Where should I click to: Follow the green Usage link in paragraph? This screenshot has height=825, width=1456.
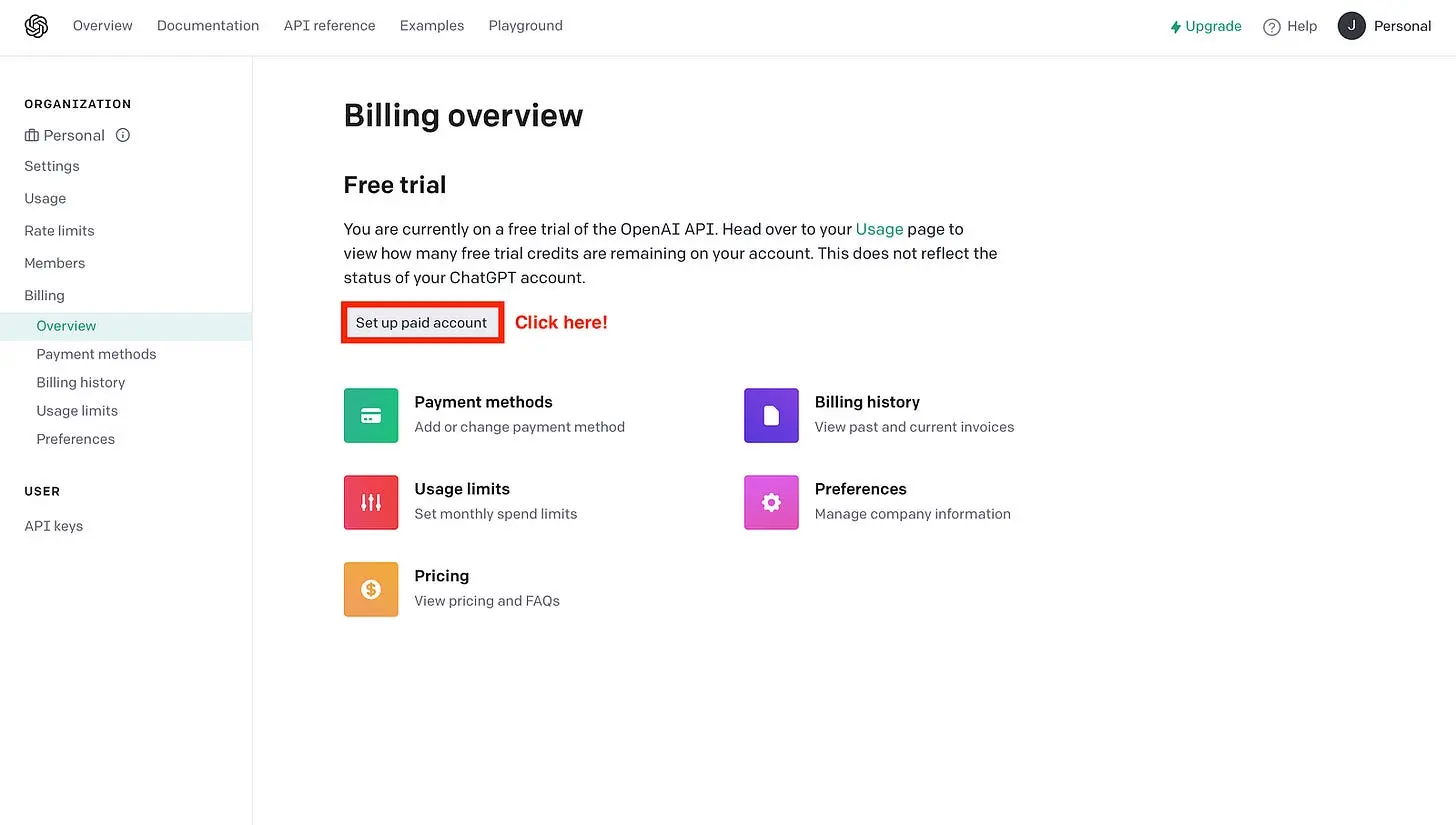879,229
